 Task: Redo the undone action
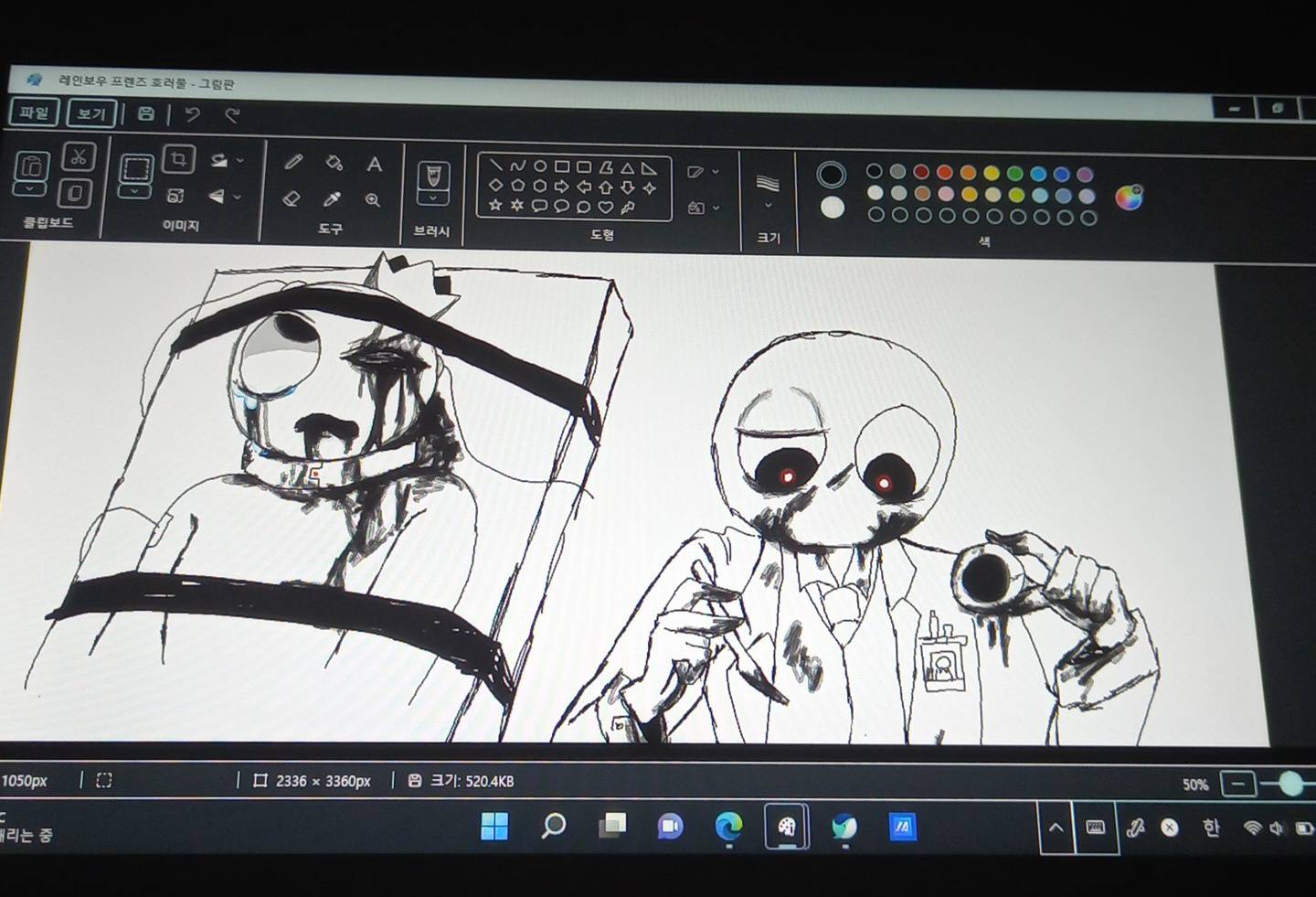pos(232,115)
